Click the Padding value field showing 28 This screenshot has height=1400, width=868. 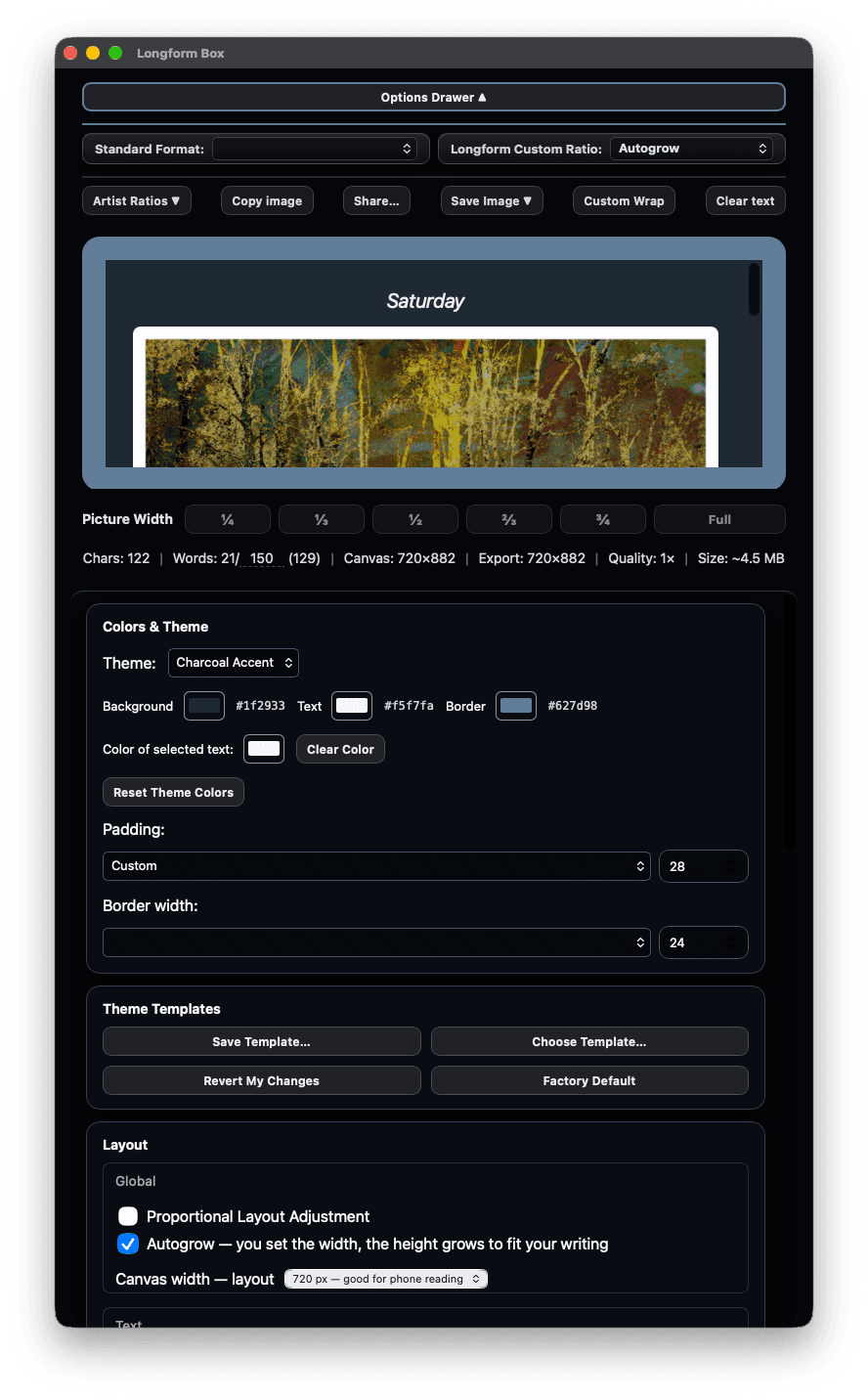[704, 866]
